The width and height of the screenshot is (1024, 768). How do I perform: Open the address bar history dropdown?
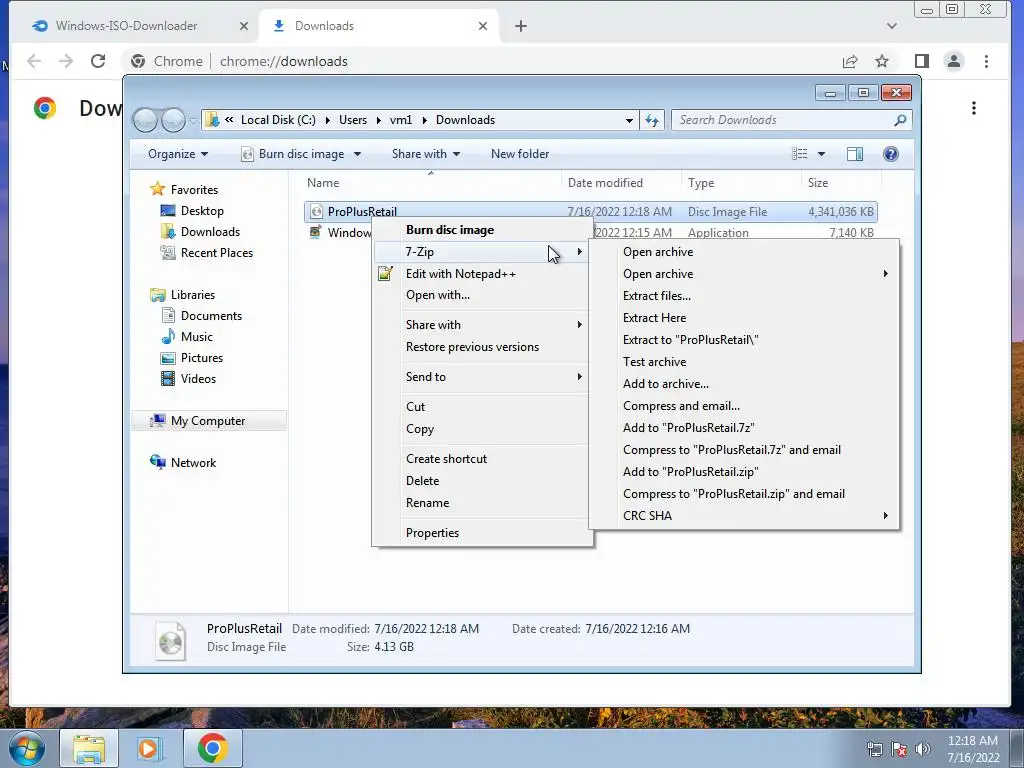tap(629, 120)
